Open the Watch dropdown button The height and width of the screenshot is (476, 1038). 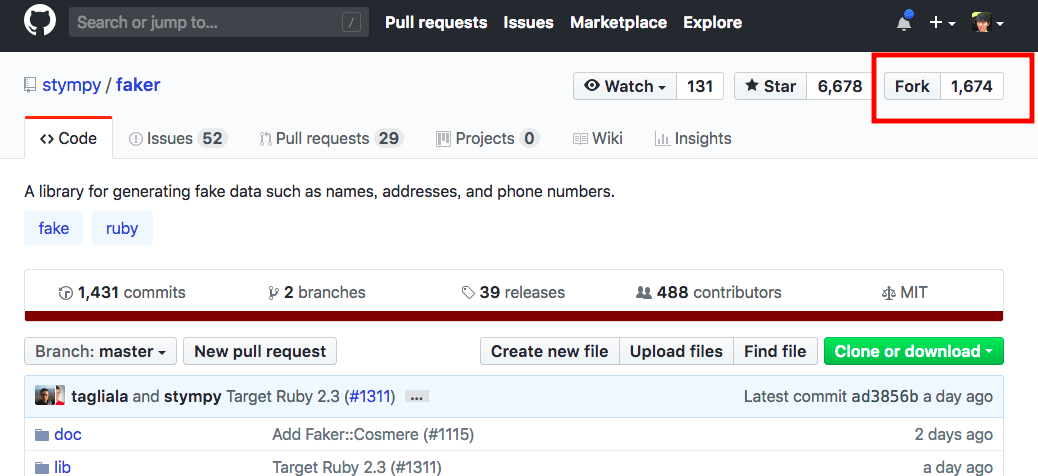pos(625,86)
